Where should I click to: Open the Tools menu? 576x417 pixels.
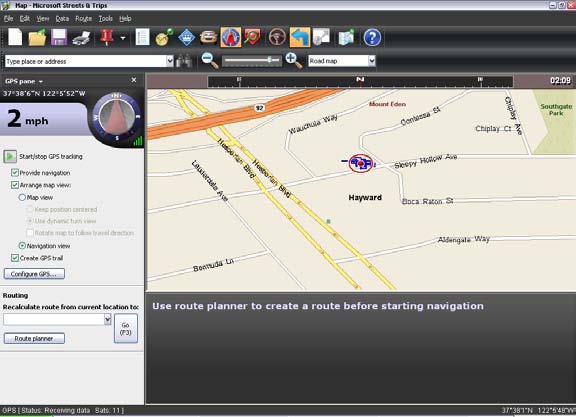tap(105, 18)
